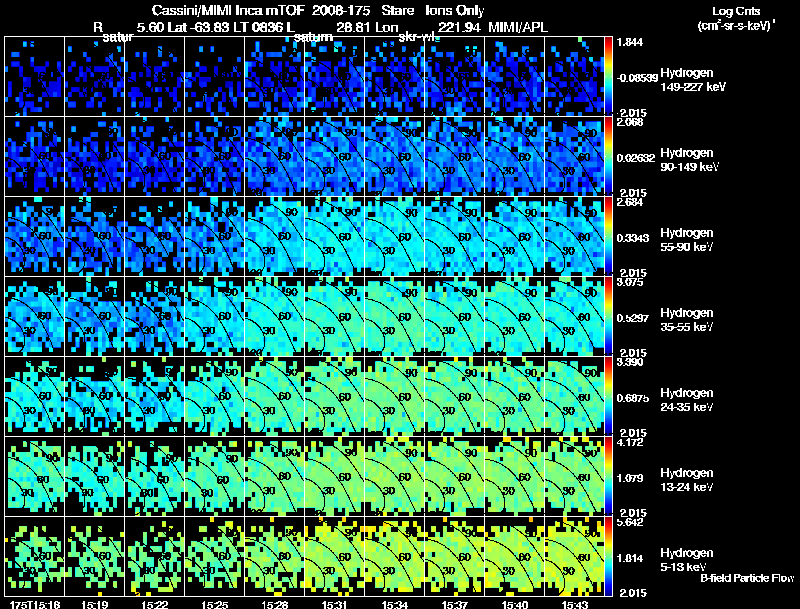Screen dimensions: 800x609
Task: Click the colorbar maximum value '3.075'
Action: (630, 282)
